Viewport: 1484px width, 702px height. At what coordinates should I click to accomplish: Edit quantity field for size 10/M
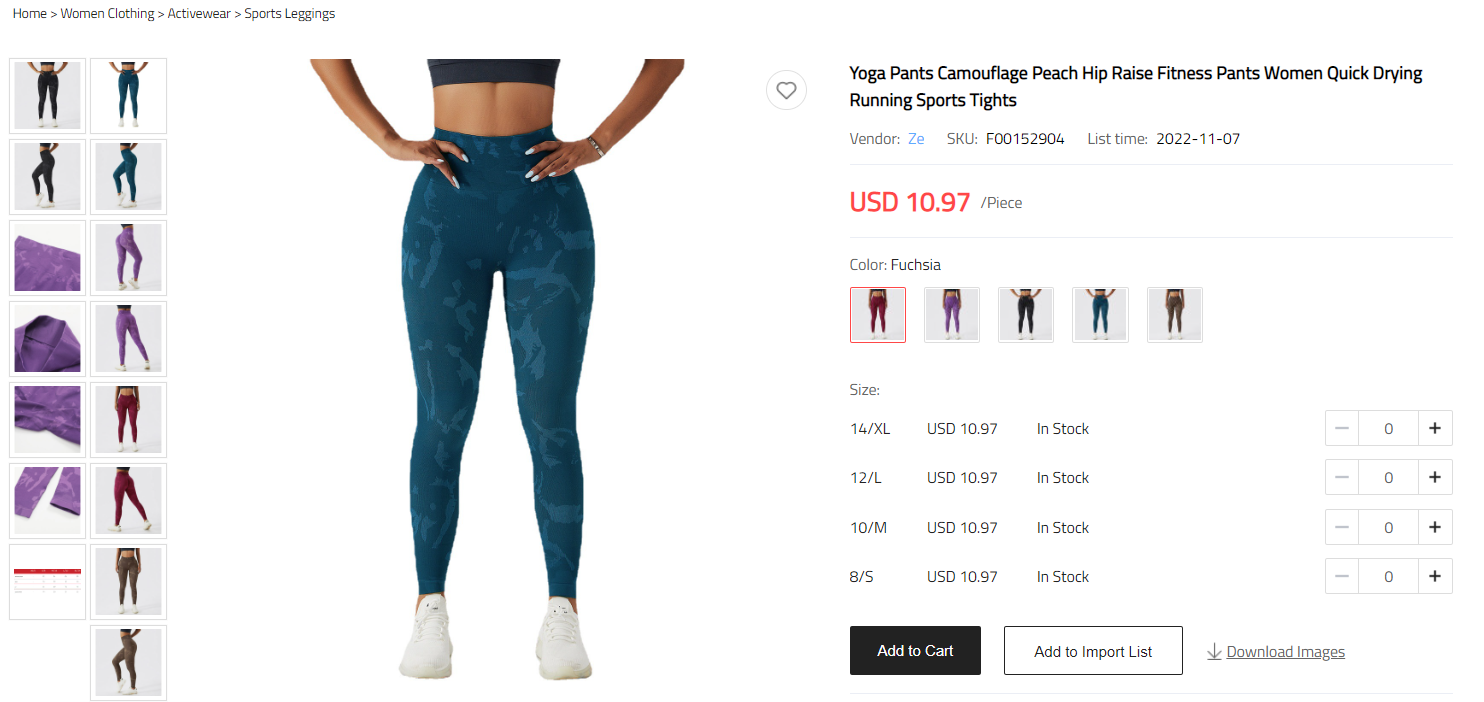click(x=1388, y=527)
